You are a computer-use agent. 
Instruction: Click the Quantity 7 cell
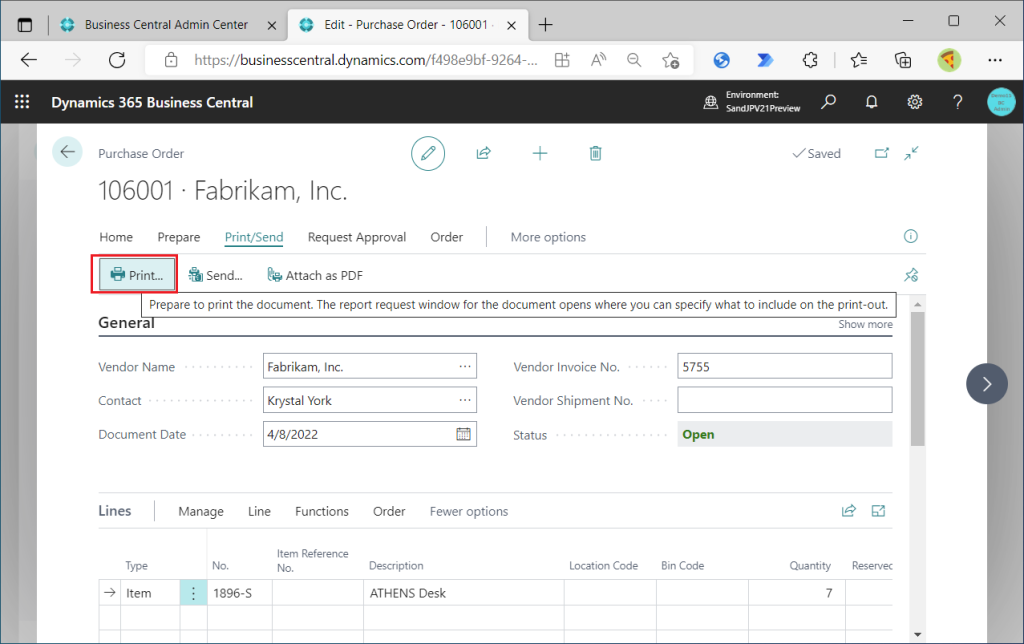(797, 593)
